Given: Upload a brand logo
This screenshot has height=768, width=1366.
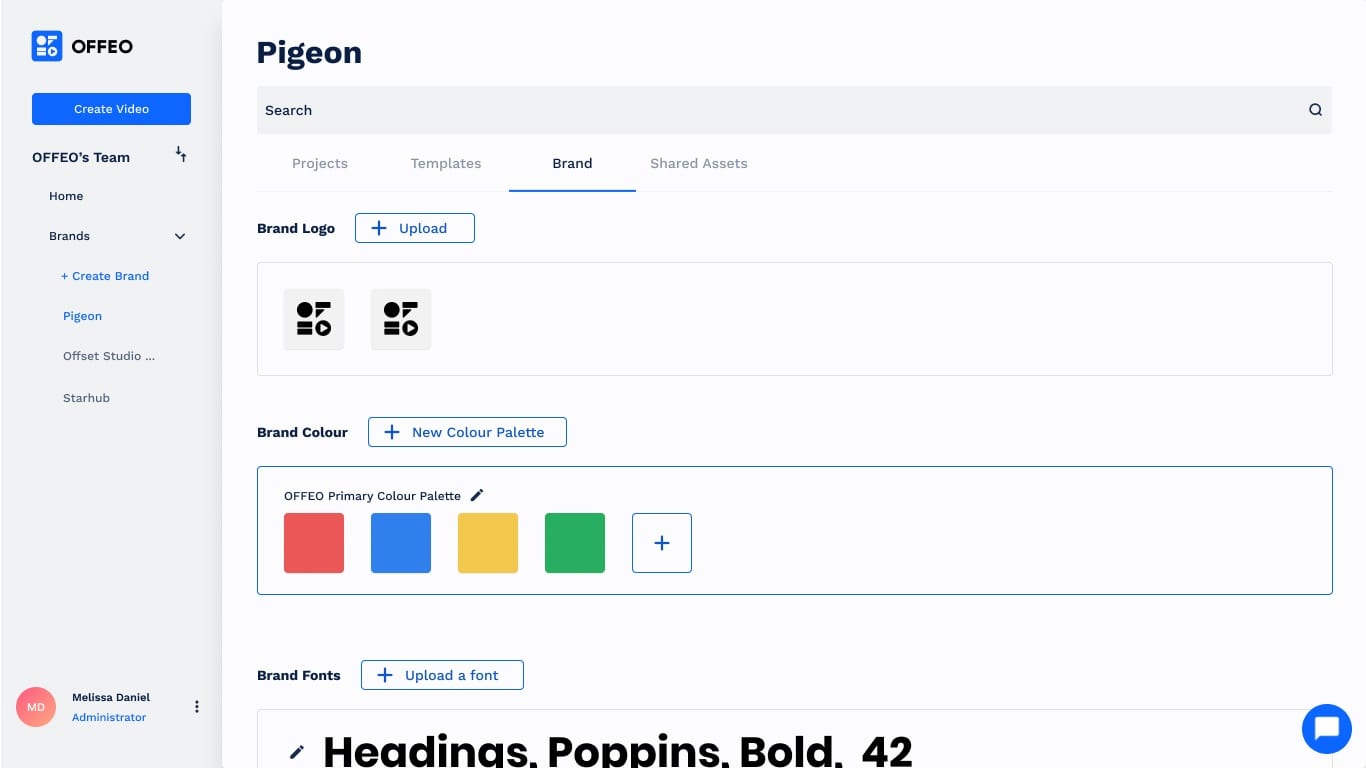Looking at the screenshot, I should [x=415, y=228].
